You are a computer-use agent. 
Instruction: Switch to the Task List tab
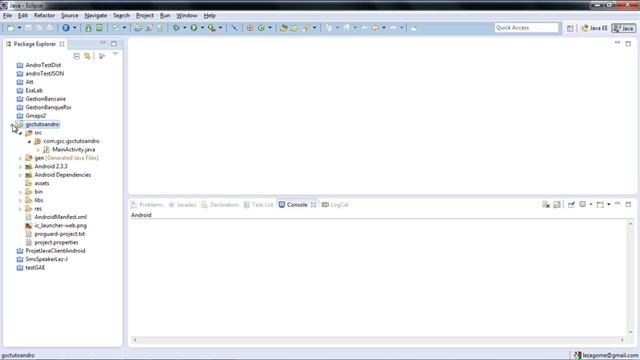click(258, 205)
